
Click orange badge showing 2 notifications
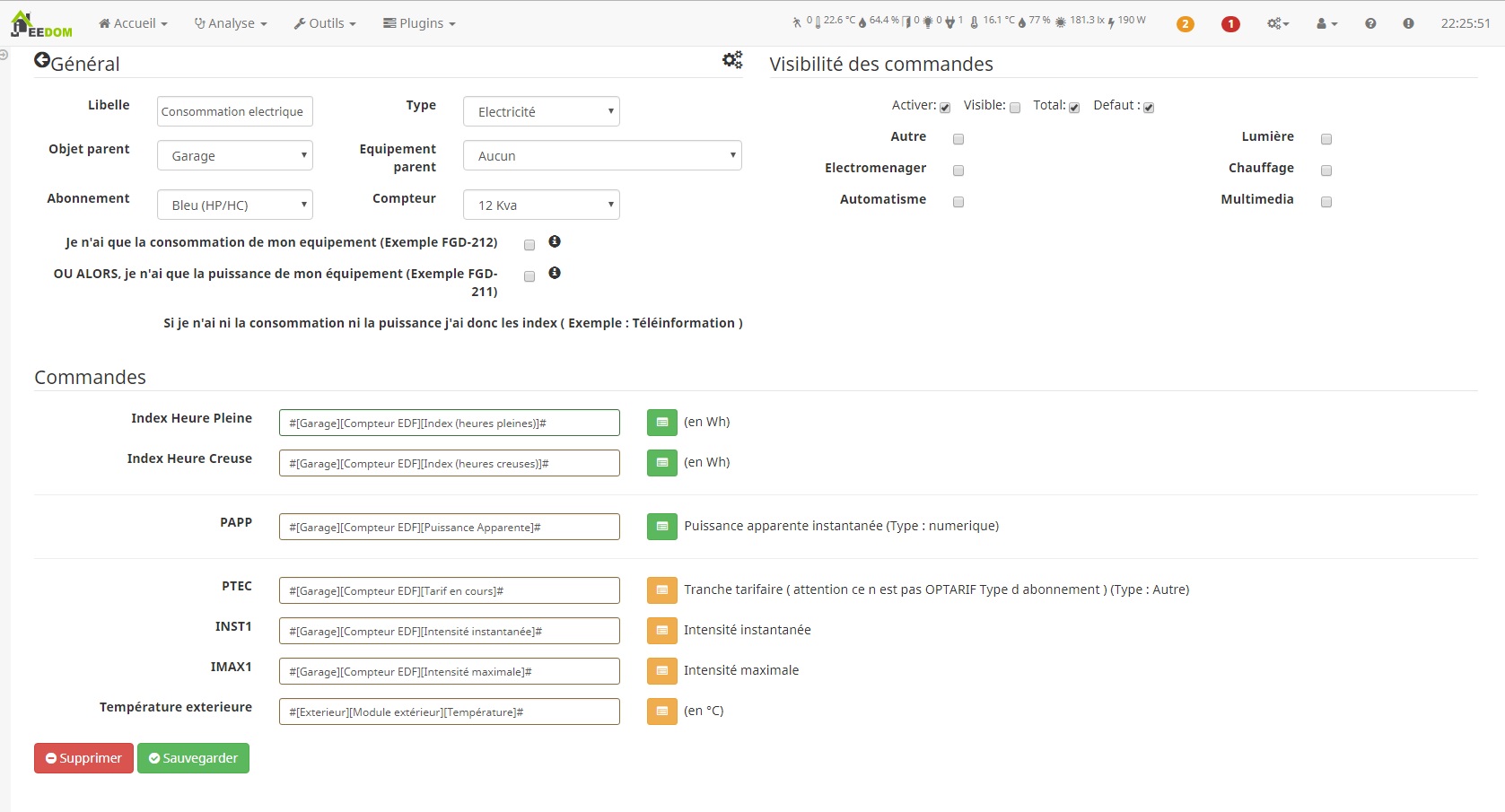pos(1185,24)
